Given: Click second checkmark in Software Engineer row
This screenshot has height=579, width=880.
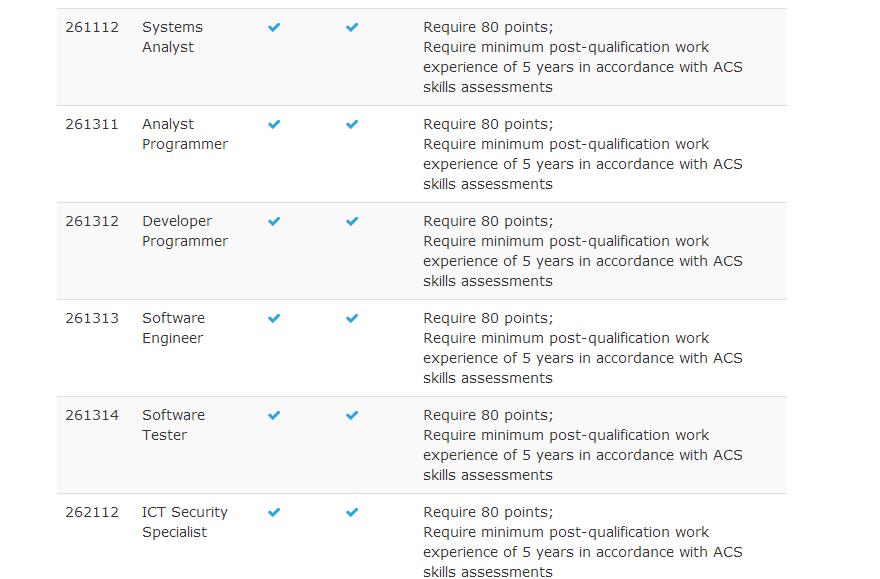Looking at the screenshot, I should (x=352, y=318).
